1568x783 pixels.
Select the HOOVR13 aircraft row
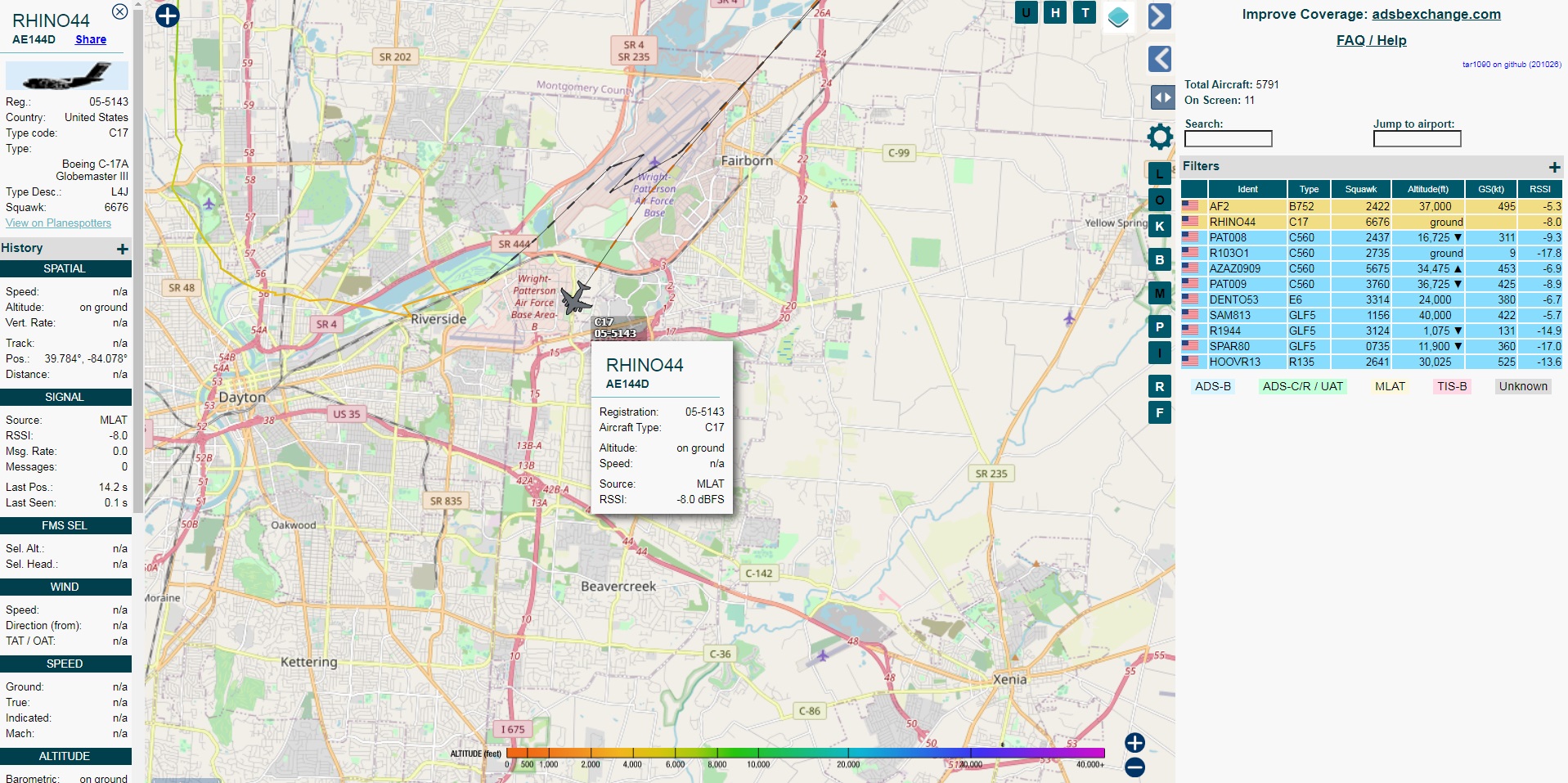coord(1372,362)
